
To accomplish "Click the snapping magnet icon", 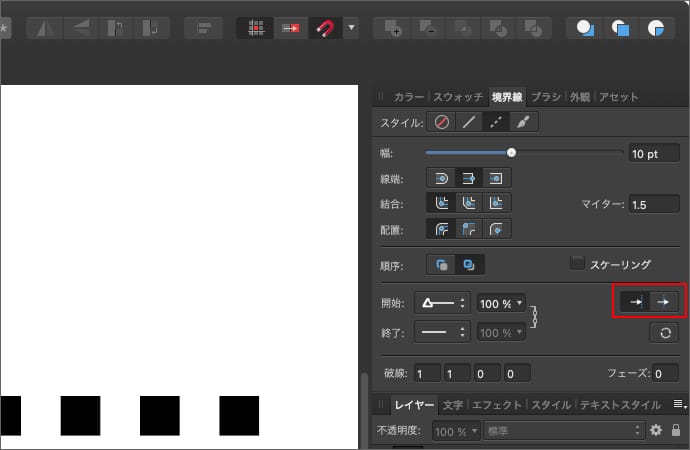I will click(324, 28).
